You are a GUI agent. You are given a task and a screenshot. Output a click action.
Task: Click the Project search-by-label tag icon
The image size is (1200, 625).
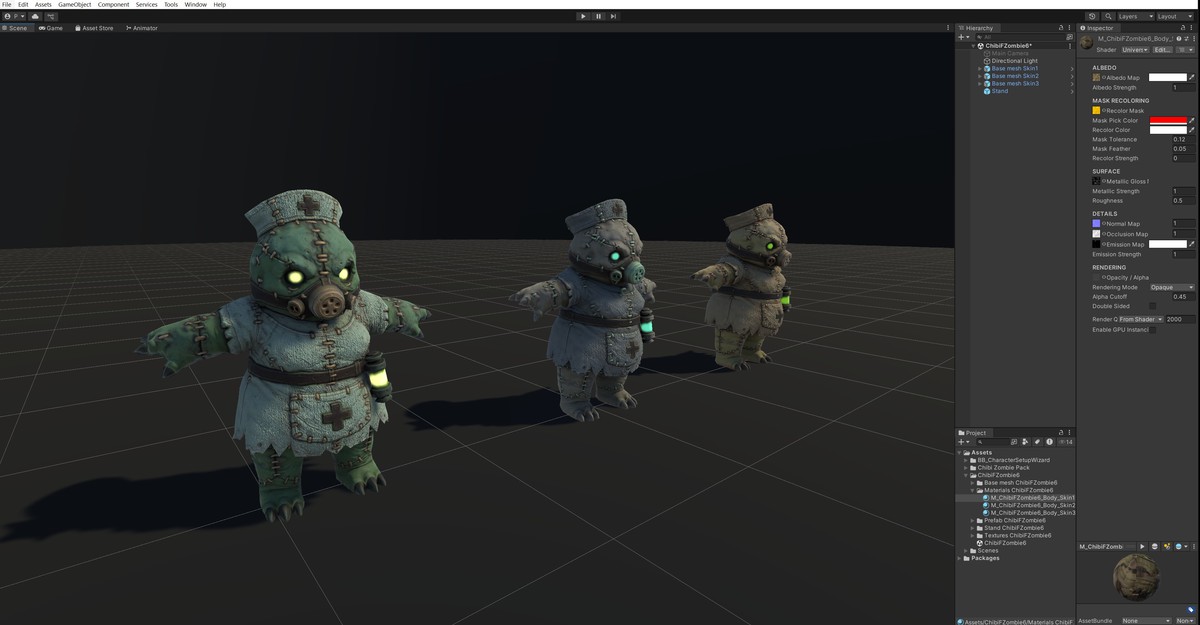(x=1038, y=441)
